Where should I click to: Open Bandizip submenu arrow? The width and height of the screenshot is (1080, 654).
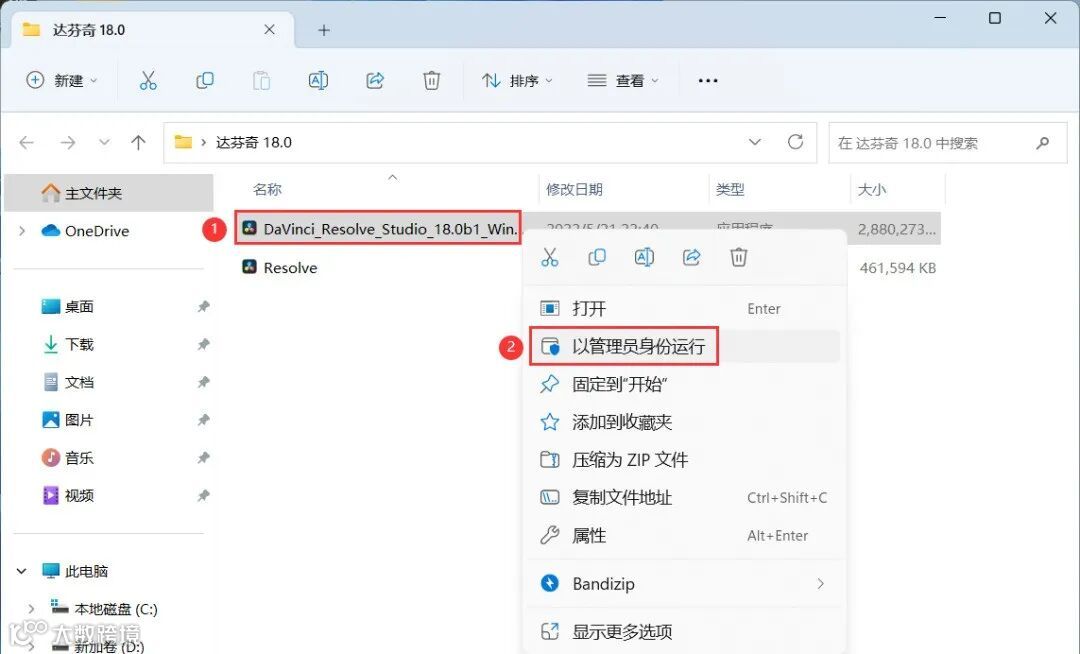point(820,584)
